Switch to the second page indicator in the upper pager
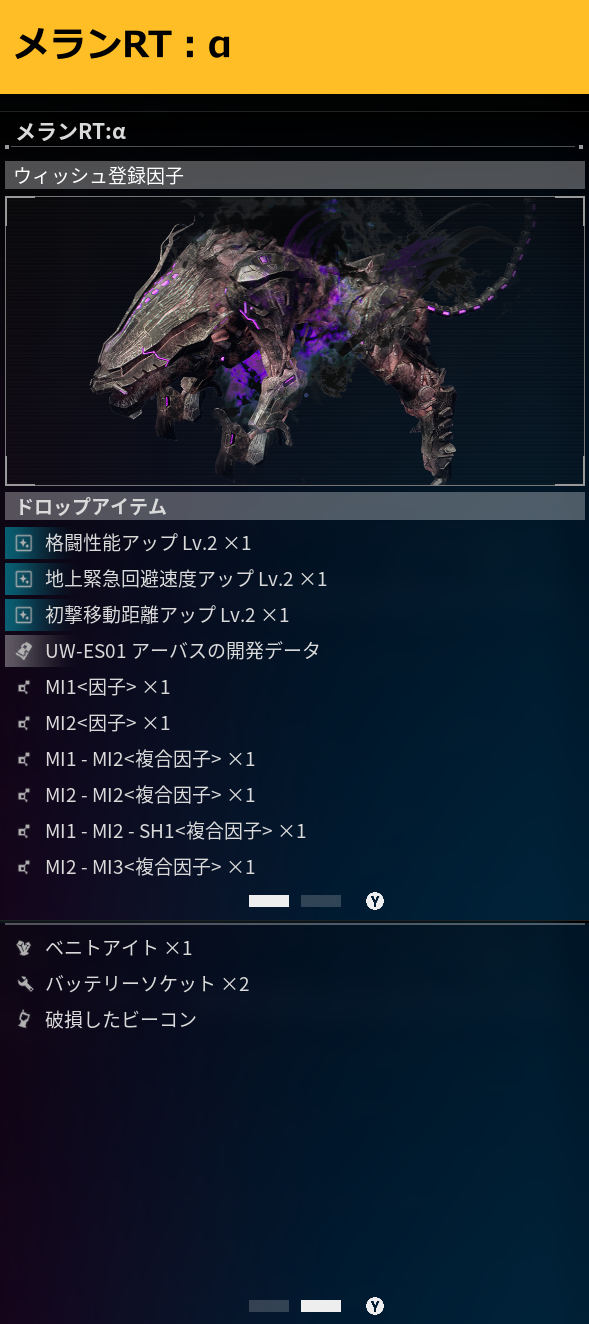Viewport: 589px width, 1324px height. pos(321,901)
